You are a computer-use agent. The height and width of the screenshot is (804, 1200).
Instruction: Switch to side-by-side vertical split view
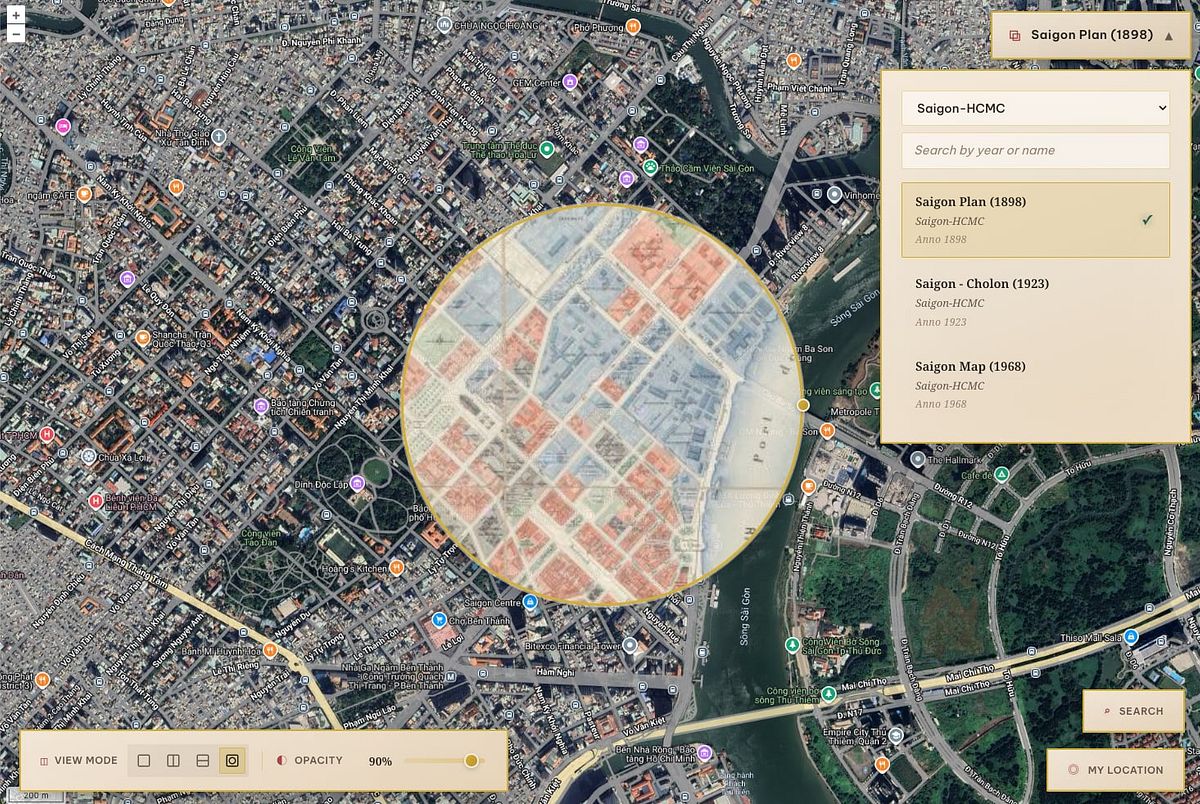(173, 761)
